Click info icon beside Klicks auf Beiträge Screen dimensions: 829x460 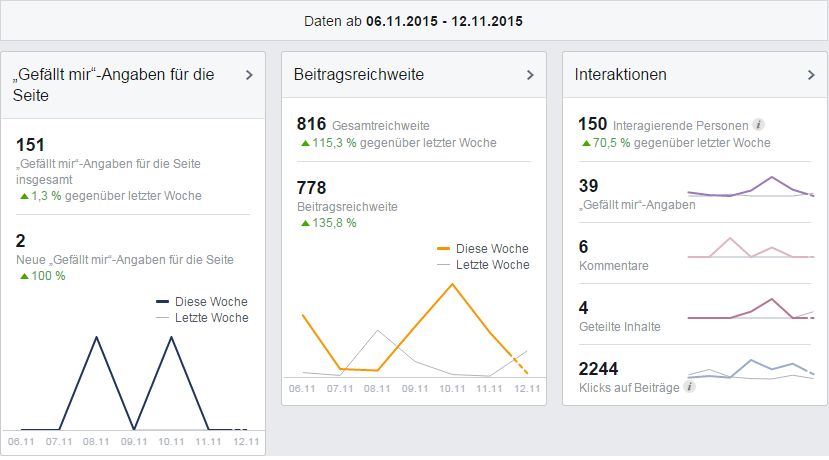[690, 386]
